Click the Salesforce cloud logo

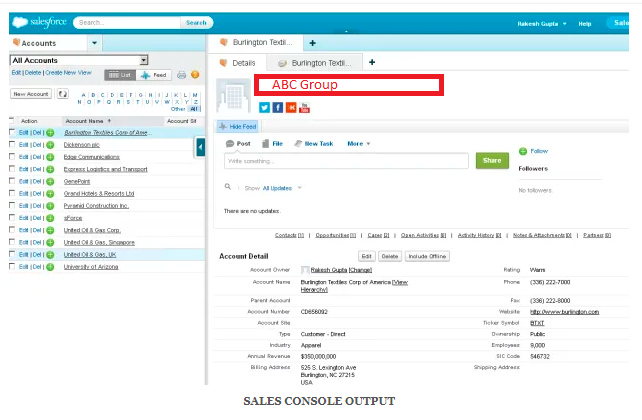pos(20,22)
